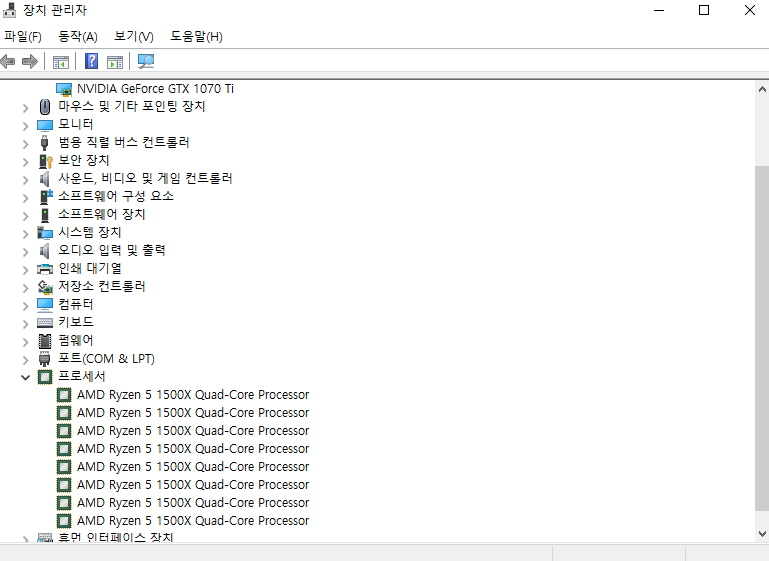Open the 동작(A) menu

click(78, 37)
